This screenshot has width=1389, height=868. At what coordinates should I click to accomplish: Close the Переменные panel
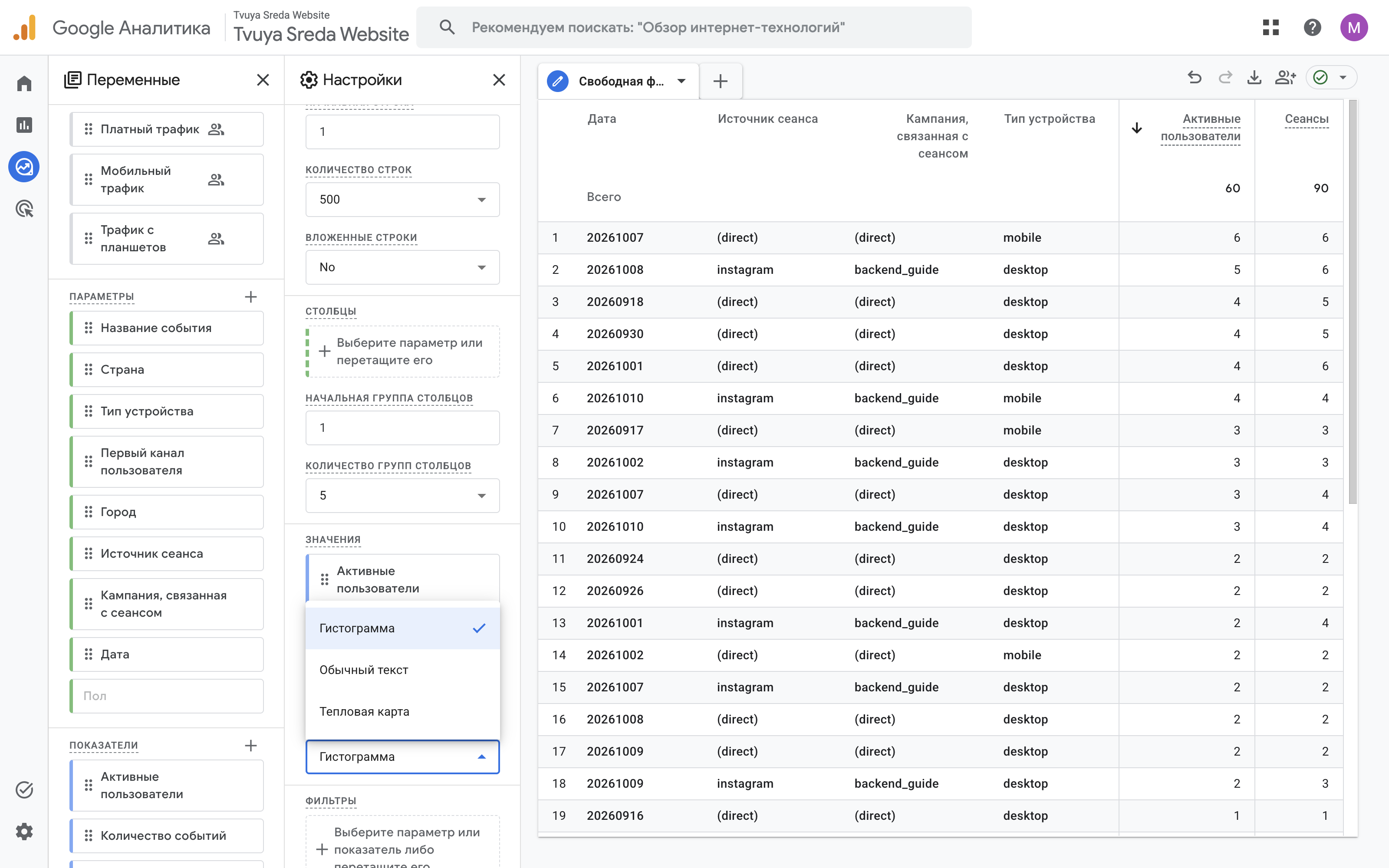coord(263,80)
